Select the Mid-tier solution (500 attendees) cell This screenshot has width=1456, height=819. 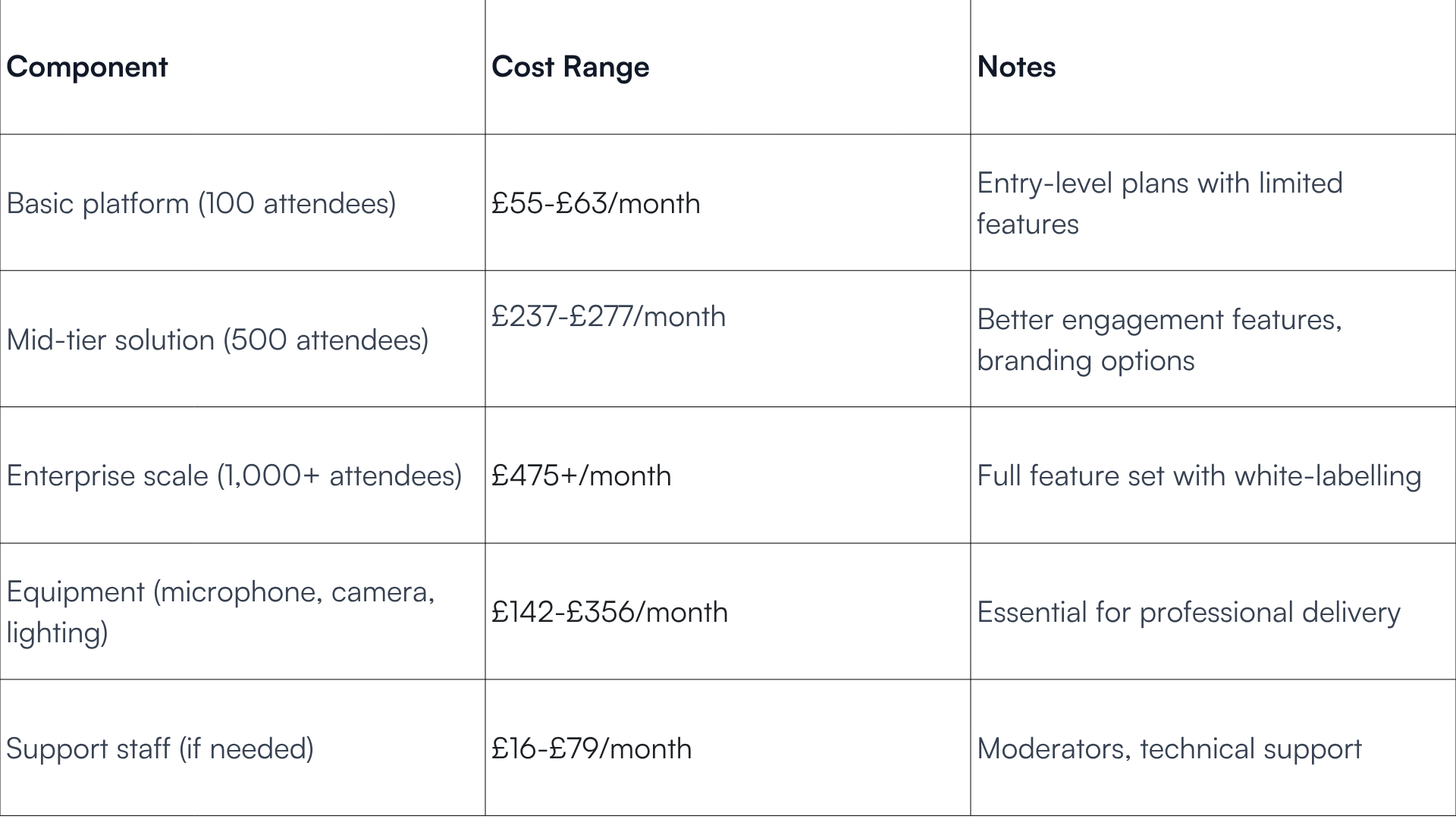(243, 339)
